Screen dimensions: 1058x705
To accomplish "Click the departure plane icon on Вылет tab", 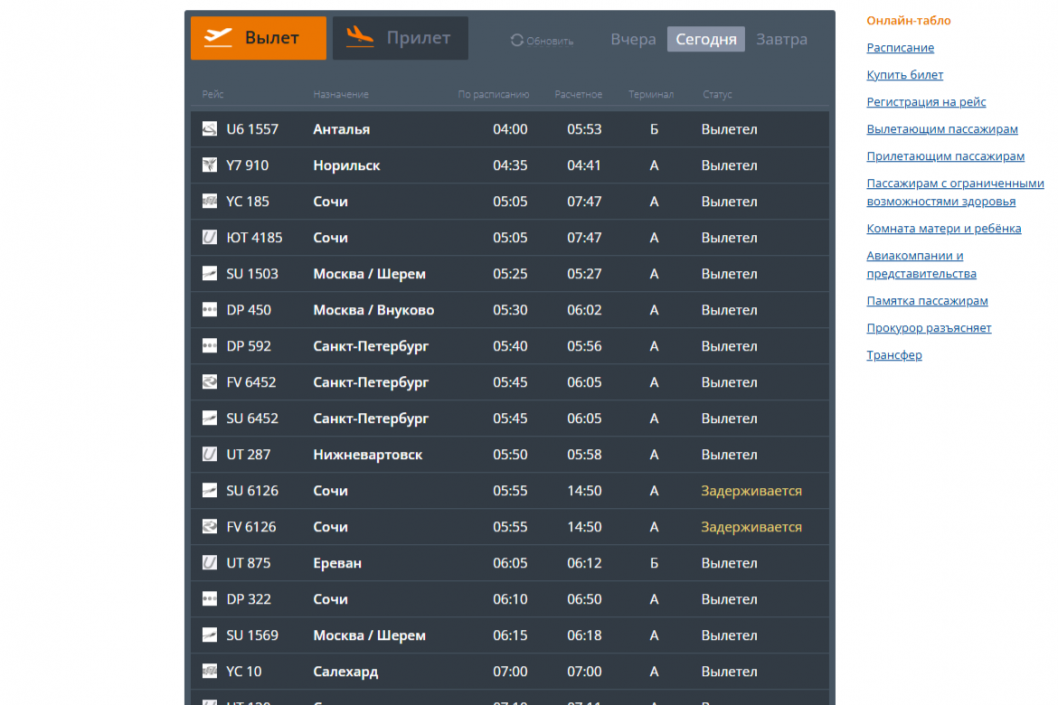I will 217,38.
